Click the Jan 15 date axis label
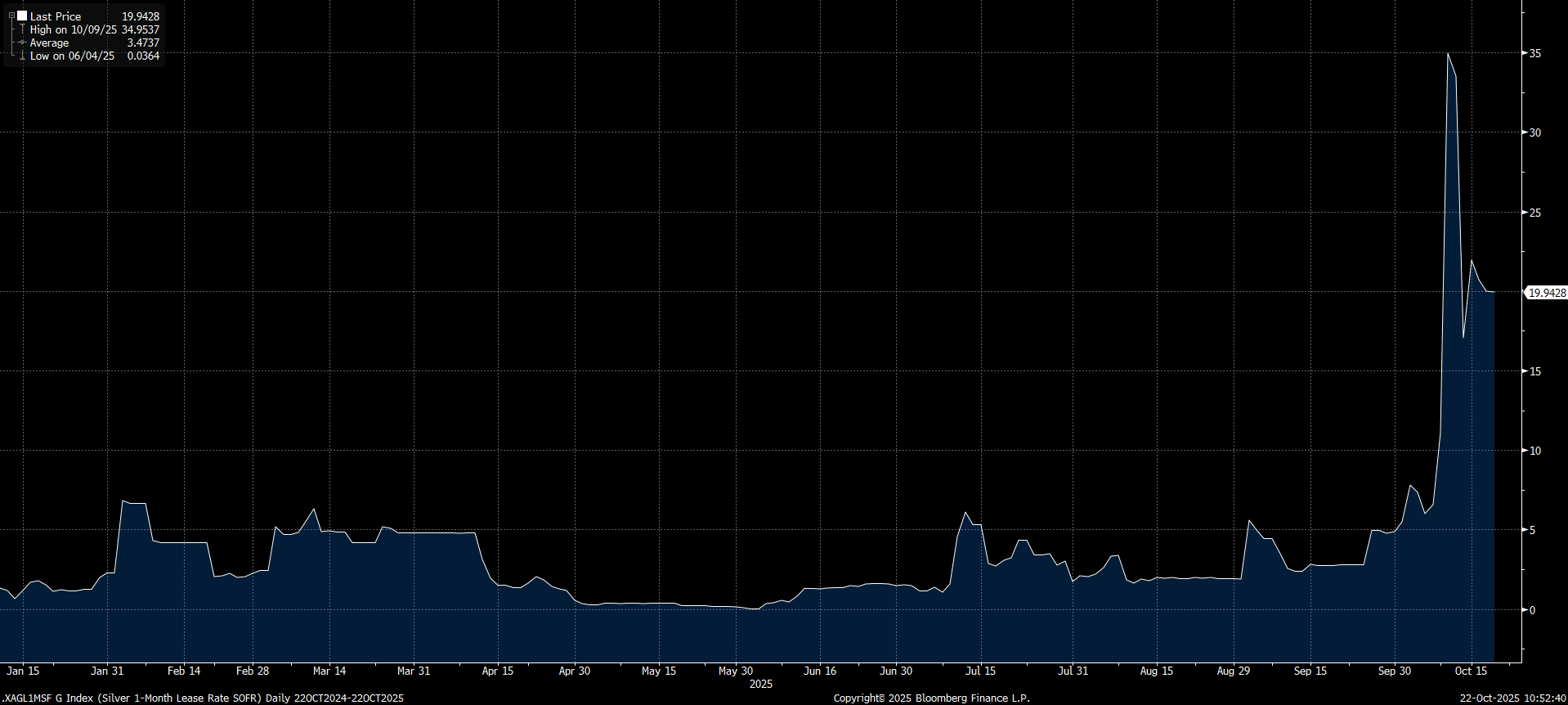 tap(23, 671)
